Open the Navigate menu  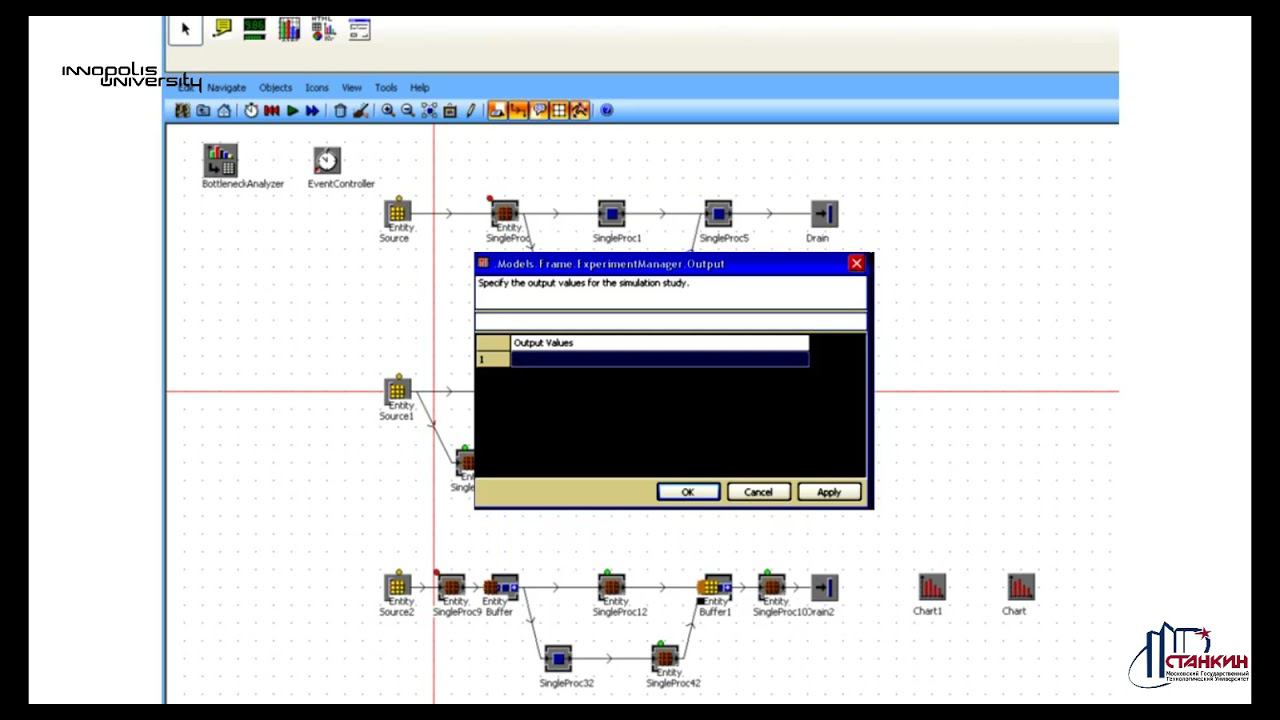click(x=226, y=88)
